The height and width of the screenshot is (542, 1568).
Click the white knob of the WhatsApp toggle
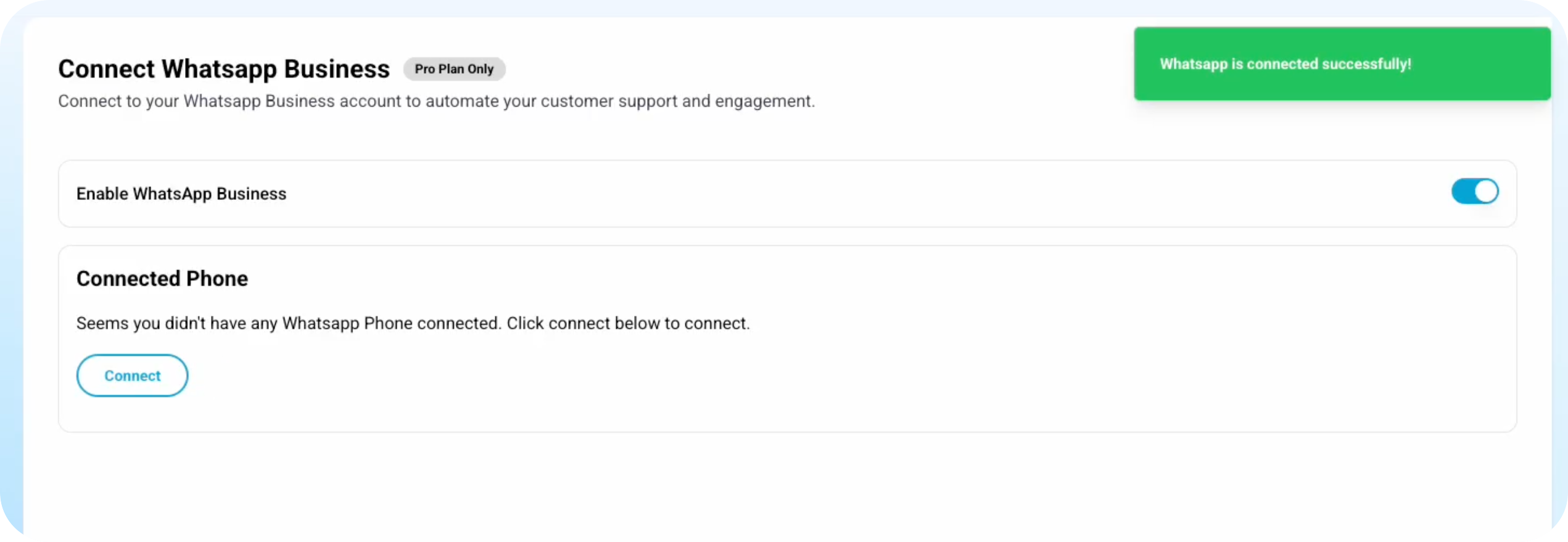[1486, 191]
